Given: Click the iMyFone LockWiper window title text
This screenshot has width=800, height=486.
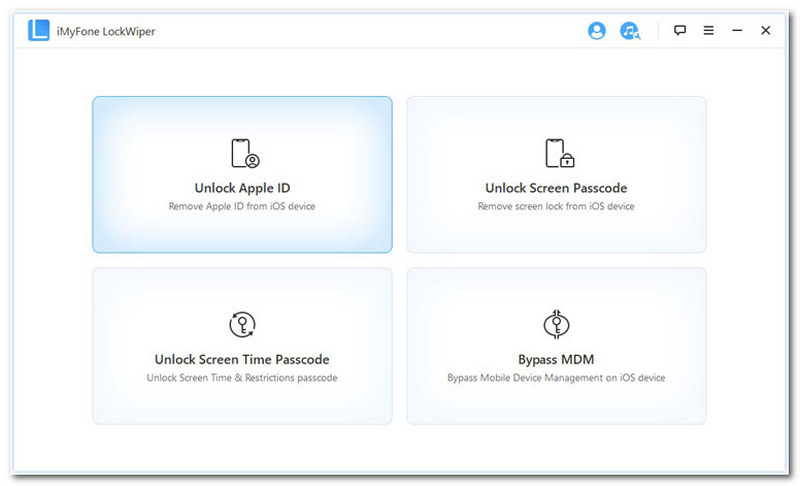Looking at the screenshot, I should pos(106,31).
